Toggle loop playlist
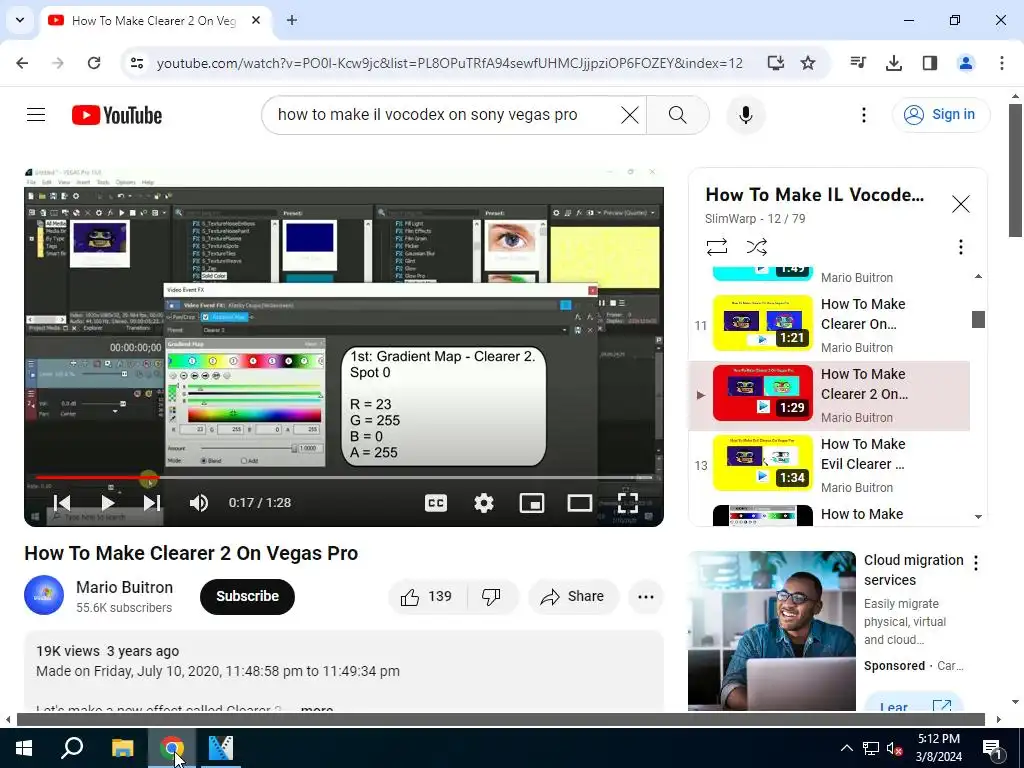The width and height of the screenshot is (1024, 768). 716,247
